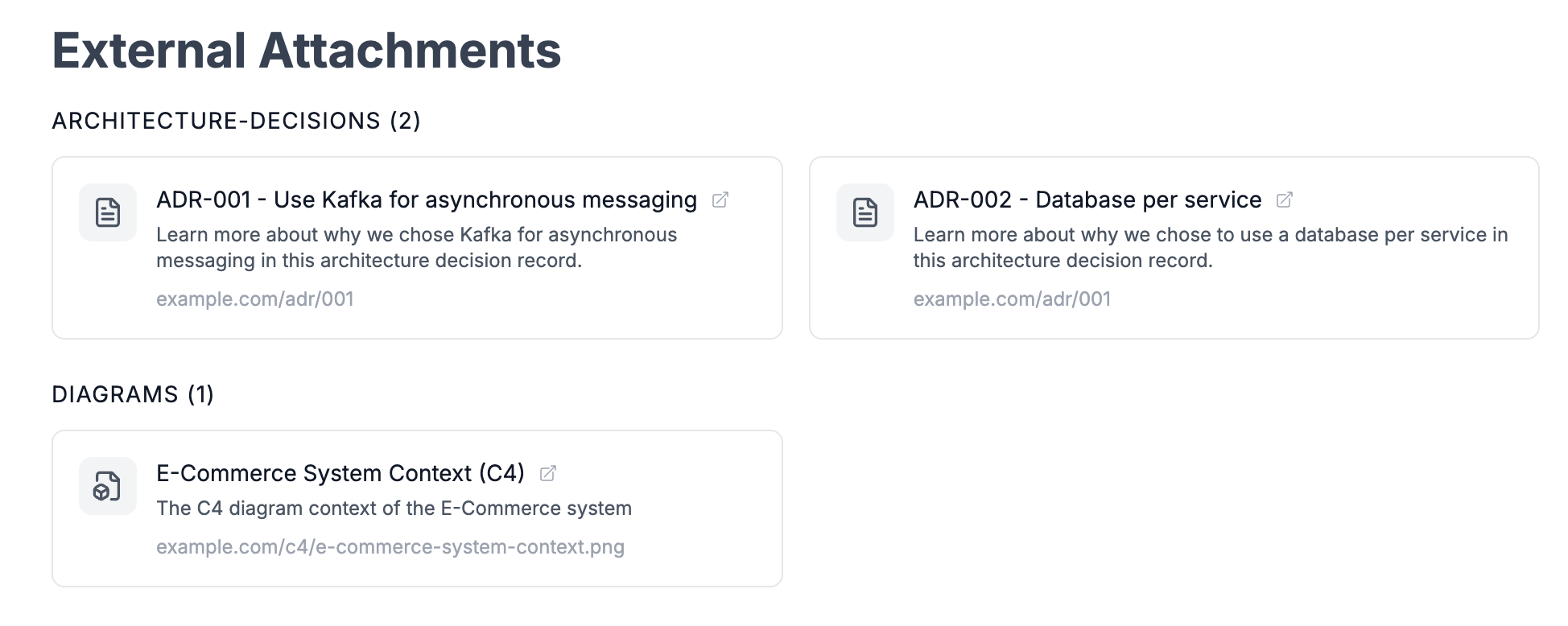
Task: Select the External Attachments page title
Action: tap(307, 50)
